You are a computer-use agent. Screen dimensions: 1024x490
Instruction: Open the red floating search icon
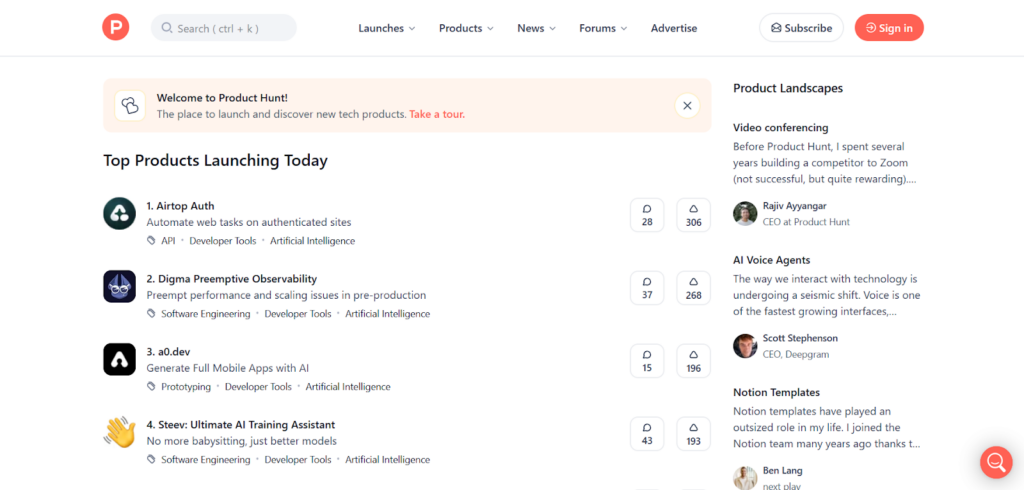(x=996, y=462)
